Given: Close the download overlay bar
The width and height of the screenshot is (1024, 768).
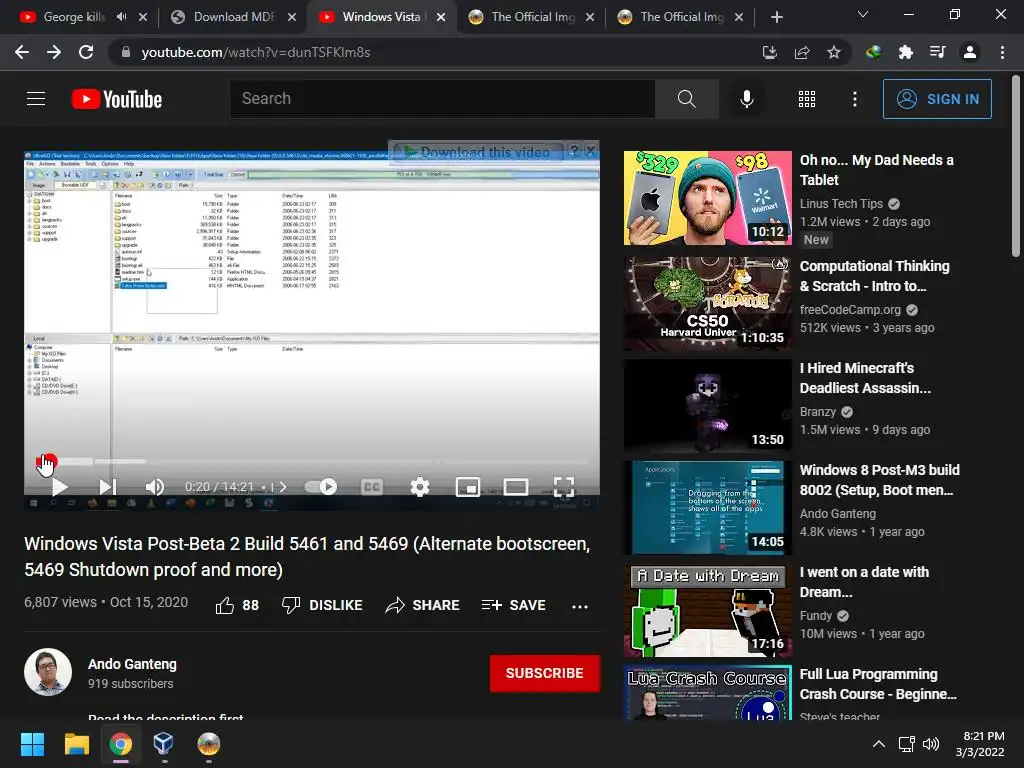Looking at the screenshot, I should (591, 151).
